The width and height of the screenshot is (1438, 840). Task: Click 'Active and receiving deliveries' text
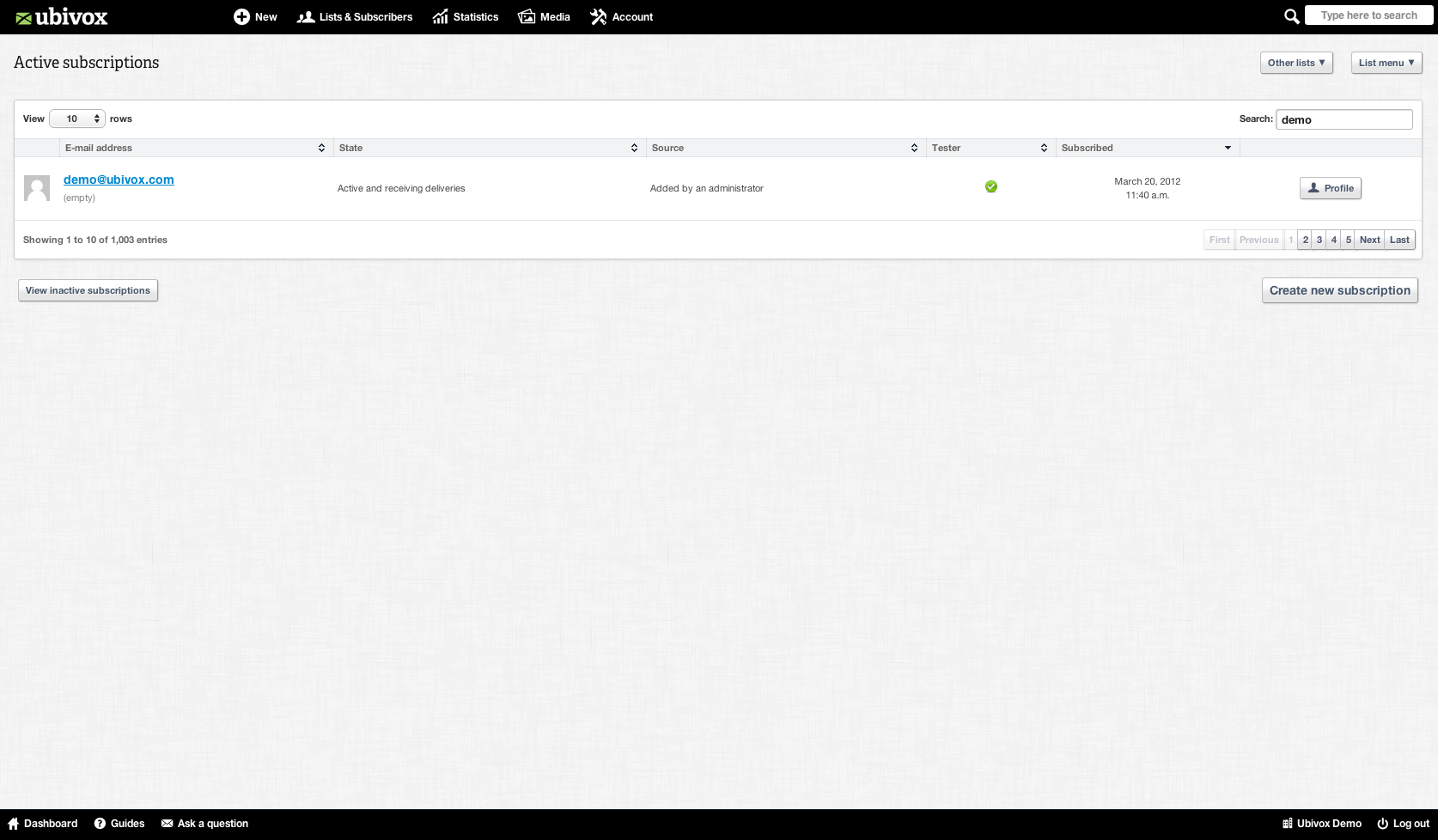401,188
